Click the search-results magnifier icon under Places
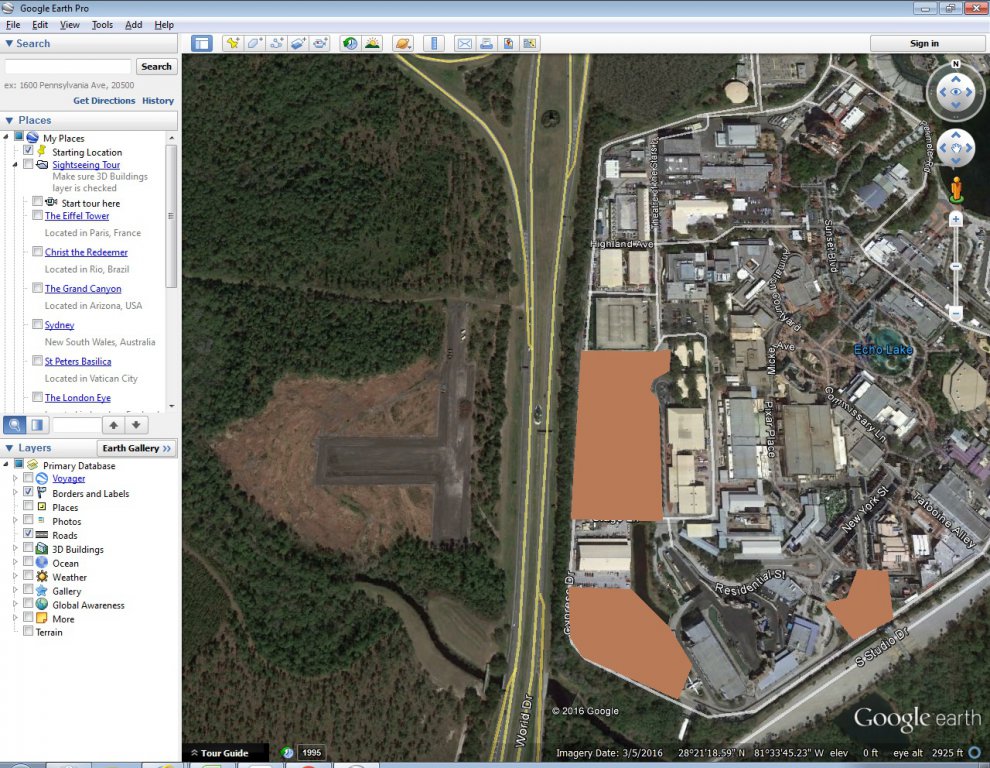 pyautogui.click(x=15, y=425)
